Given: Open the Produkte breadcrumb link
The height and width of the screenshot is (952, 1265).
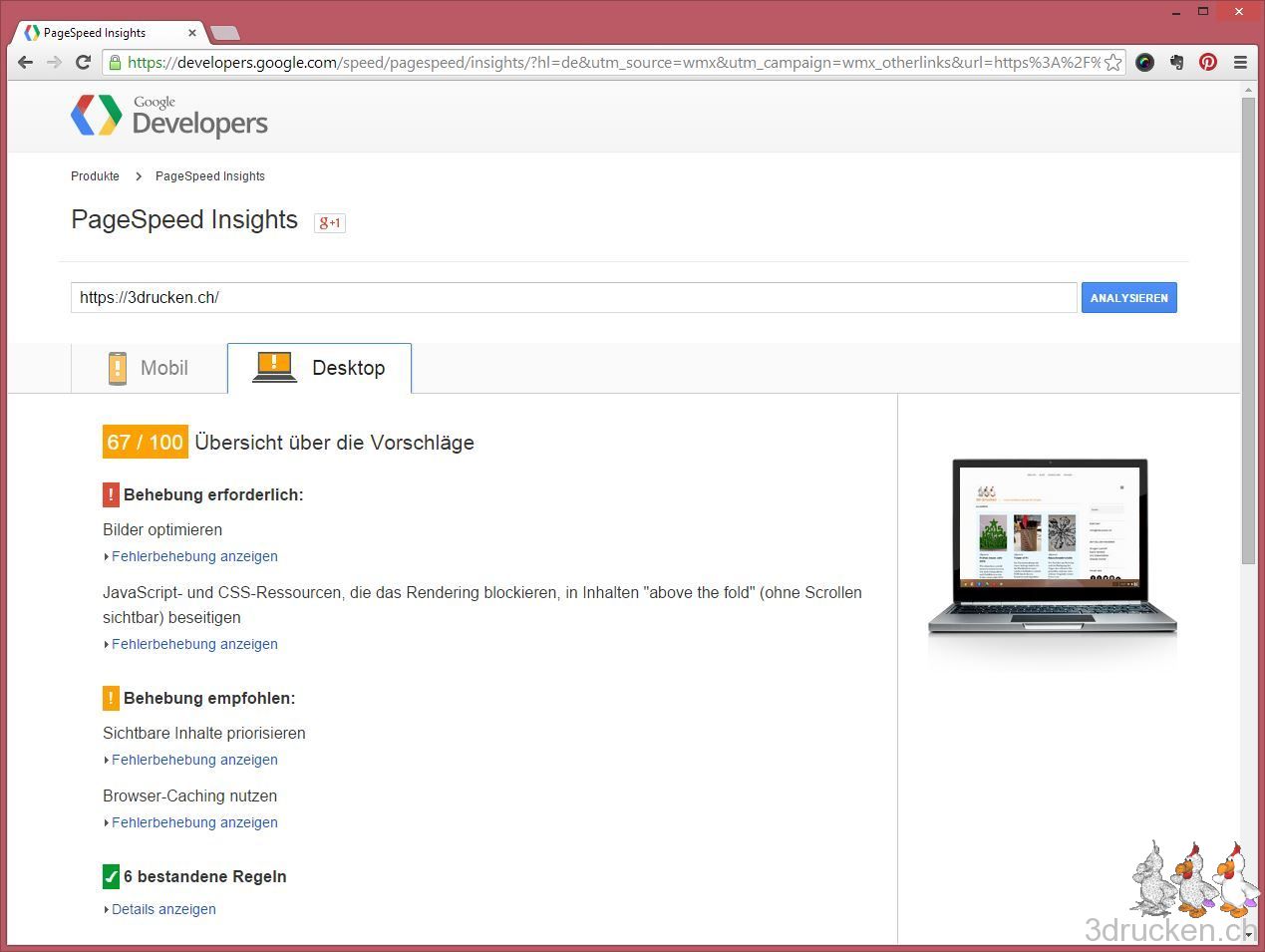Looking at the screenshot, I should [95, 176].
